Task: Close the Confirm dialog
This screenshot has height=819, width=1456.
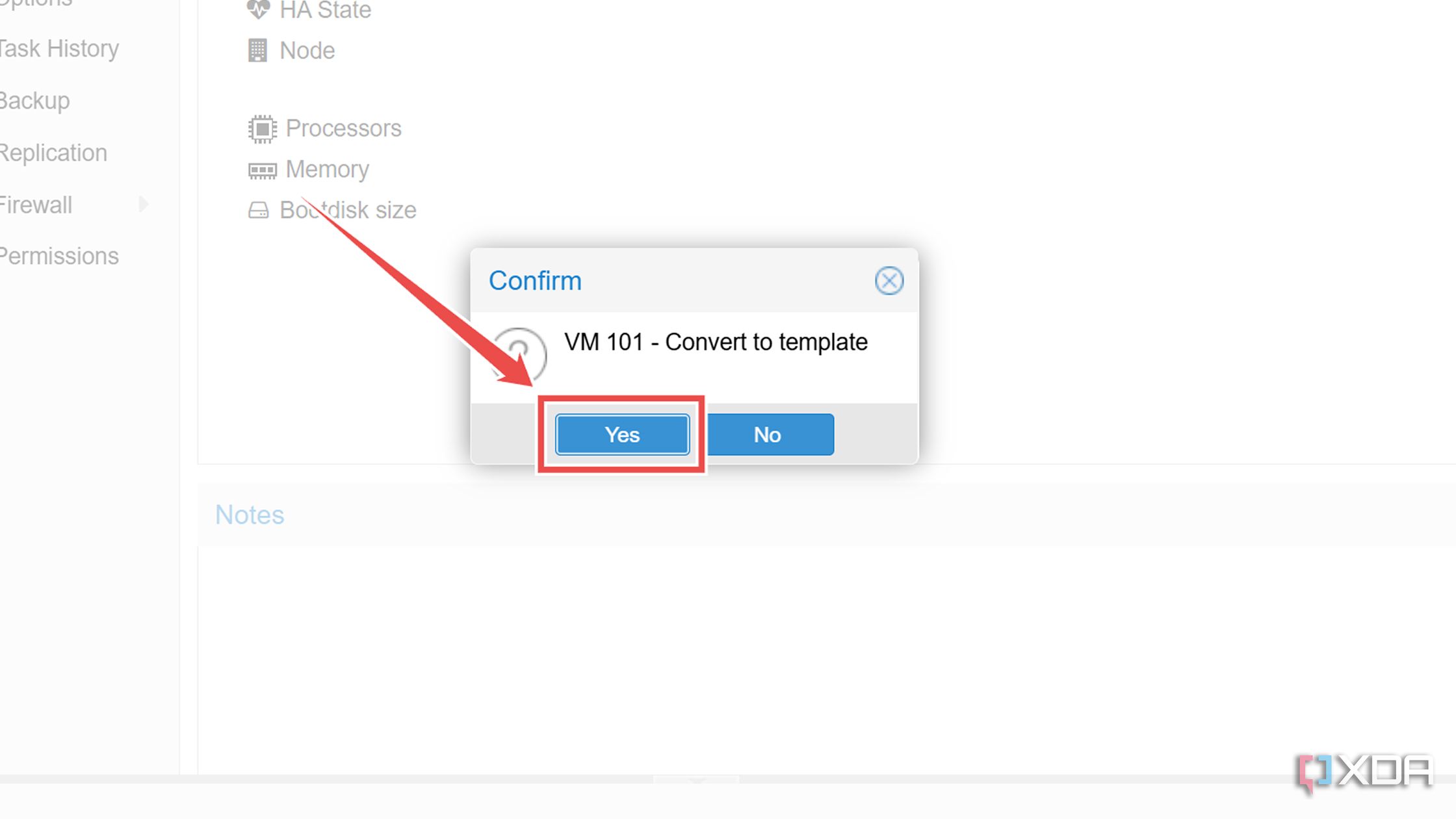Action: coord(889,281)
